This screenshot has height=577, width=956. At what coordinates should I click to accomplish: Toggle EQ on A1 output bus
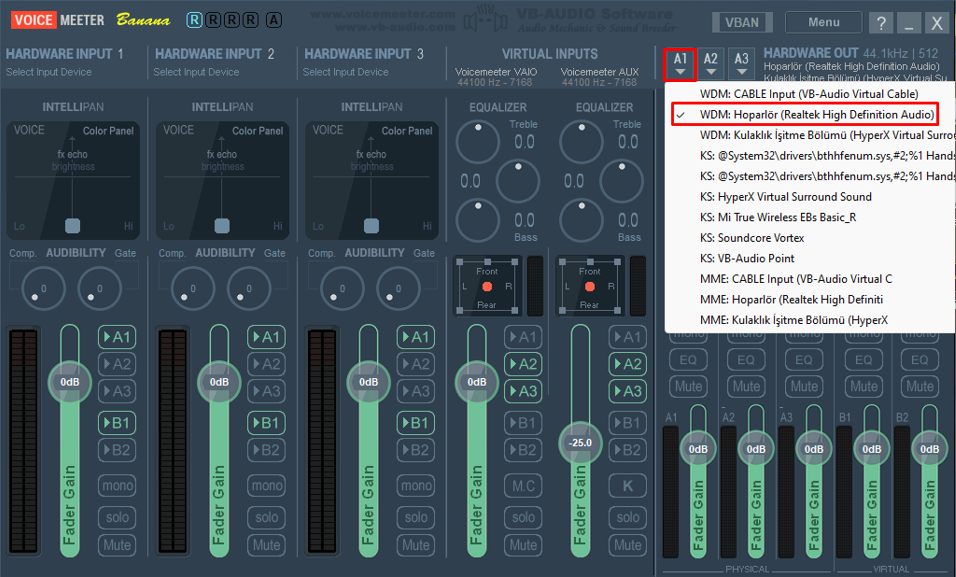click(688, 360)
